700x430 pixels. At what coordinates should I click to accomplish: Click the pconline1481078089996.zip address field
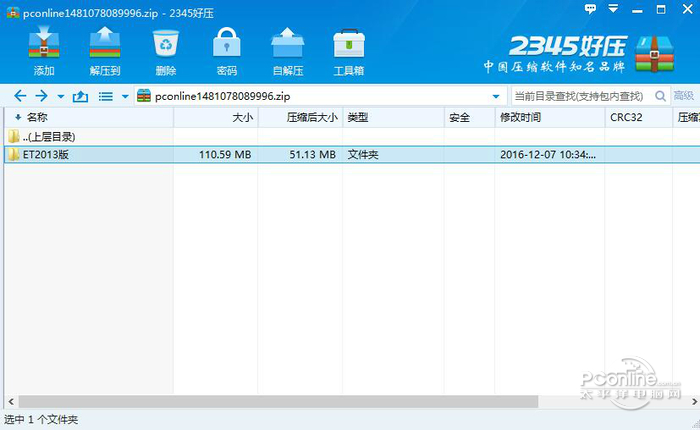[x=321, y=96]
